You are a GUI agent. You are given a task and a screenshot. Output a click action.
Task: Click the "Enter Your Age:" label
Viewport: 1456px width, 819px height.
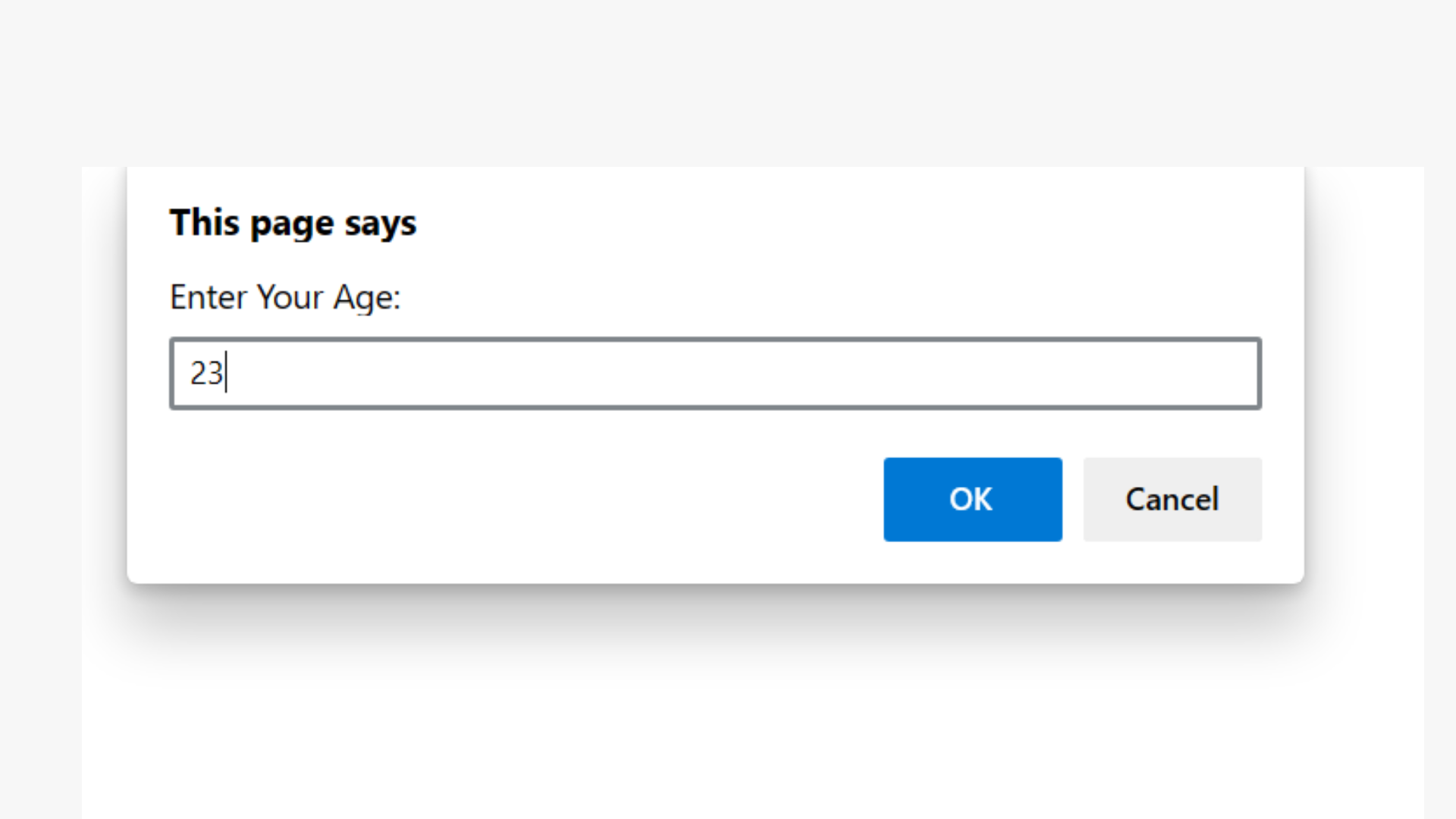(x=285, y=297)
